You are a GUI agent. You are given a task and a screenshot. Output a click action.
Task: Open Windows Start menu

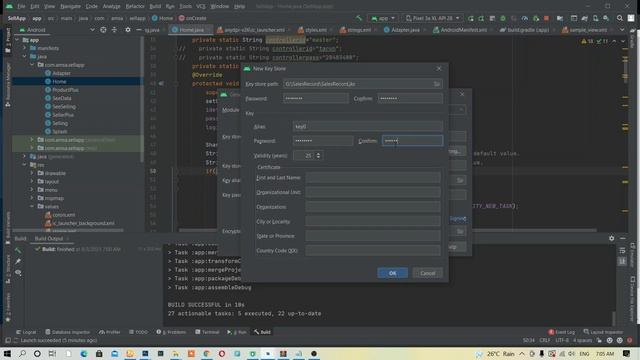(x=7, y=353)
